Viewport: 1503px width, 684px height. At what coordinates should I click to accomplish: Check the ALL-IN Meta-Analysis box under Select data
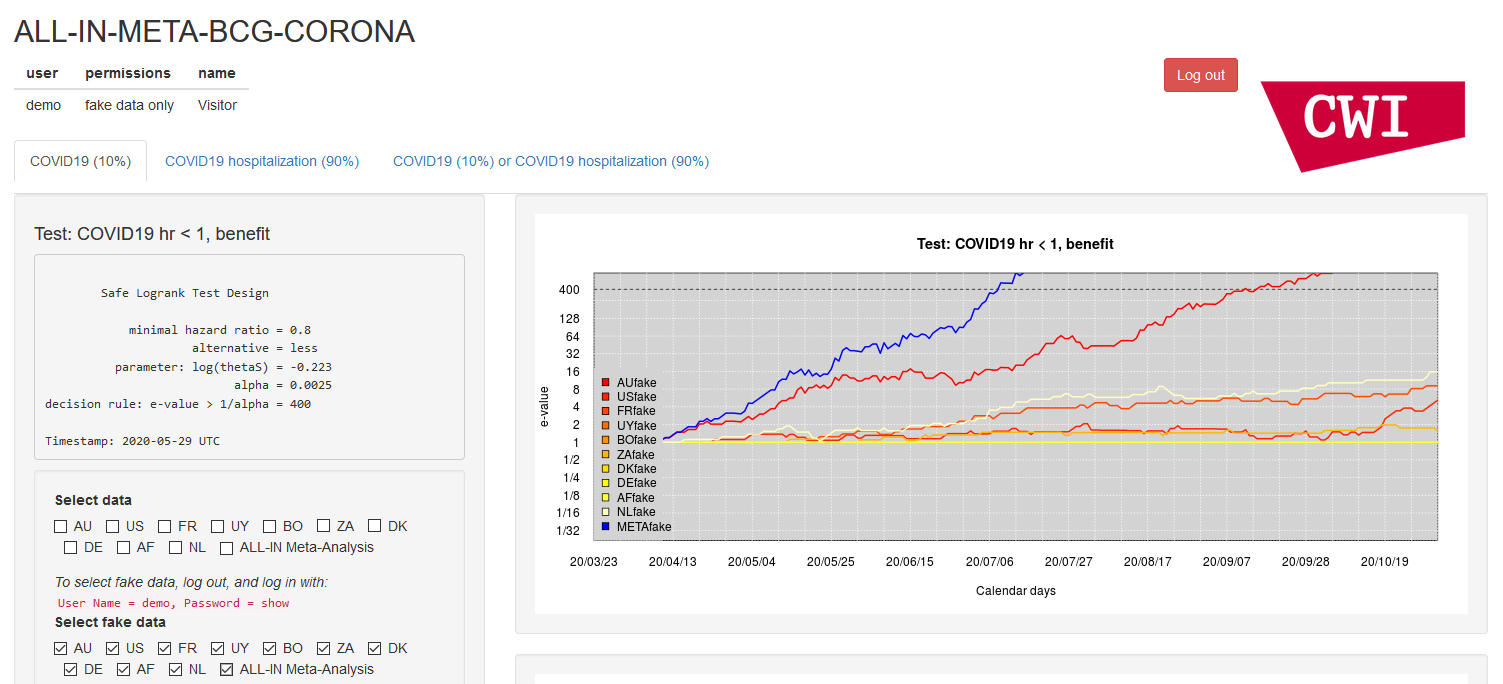(227, 547)
